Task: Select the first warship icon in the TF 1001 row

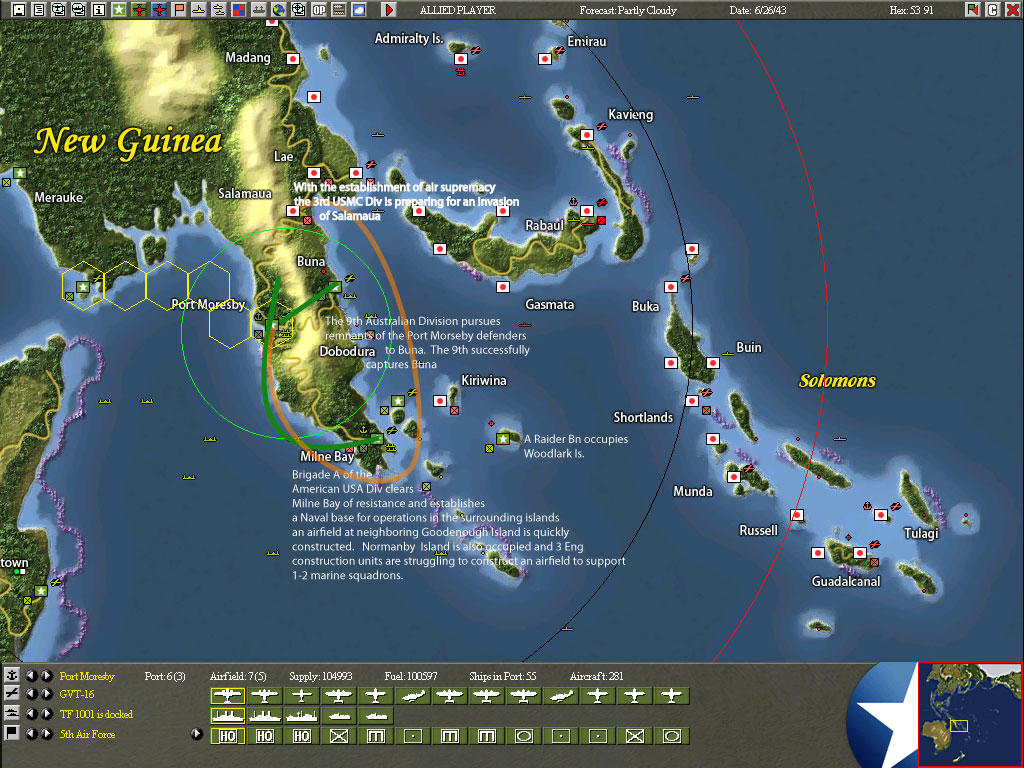Action: [228, 716]
